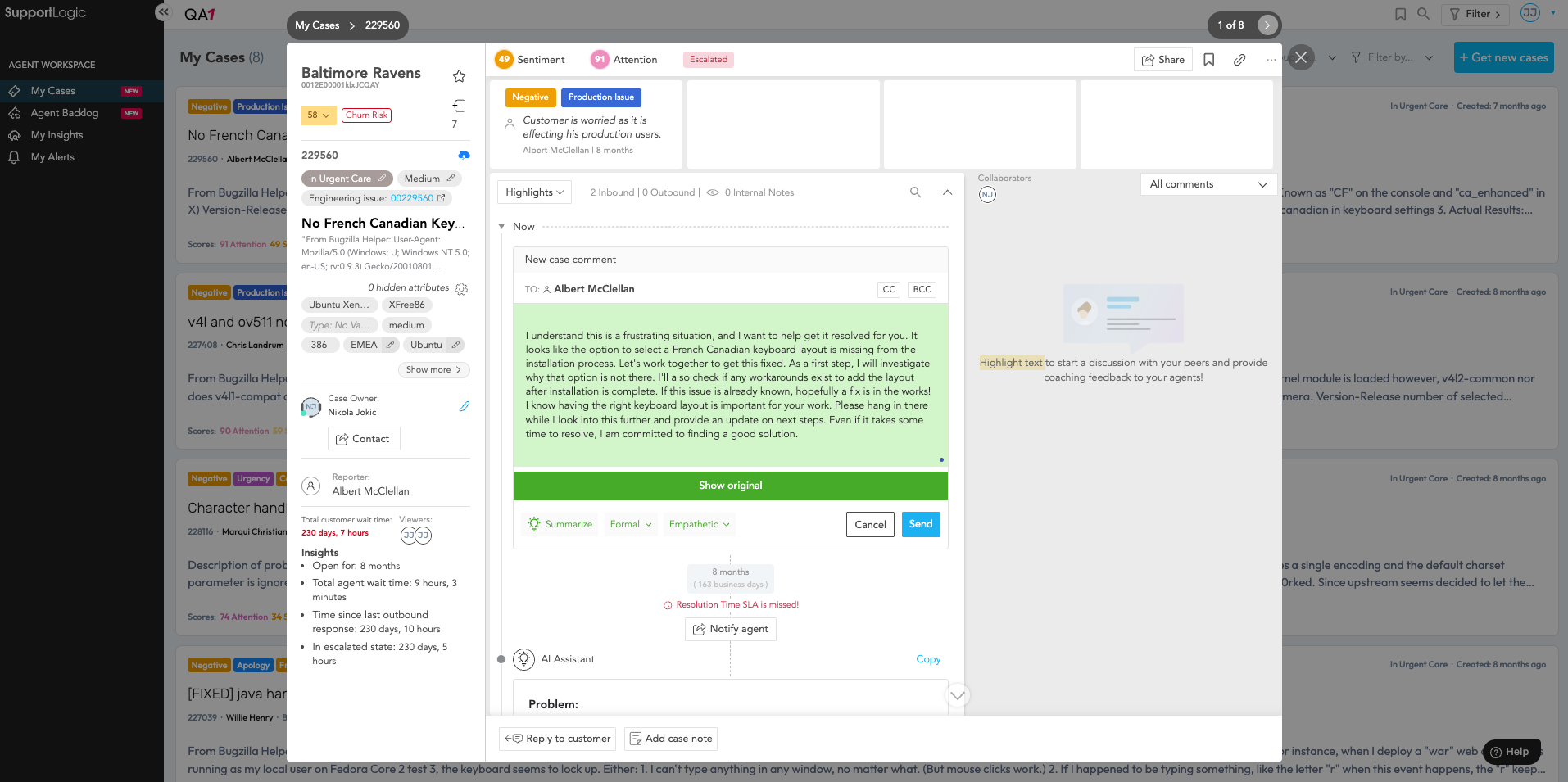
Task: Click the Share button
Action: [1163, 60]
